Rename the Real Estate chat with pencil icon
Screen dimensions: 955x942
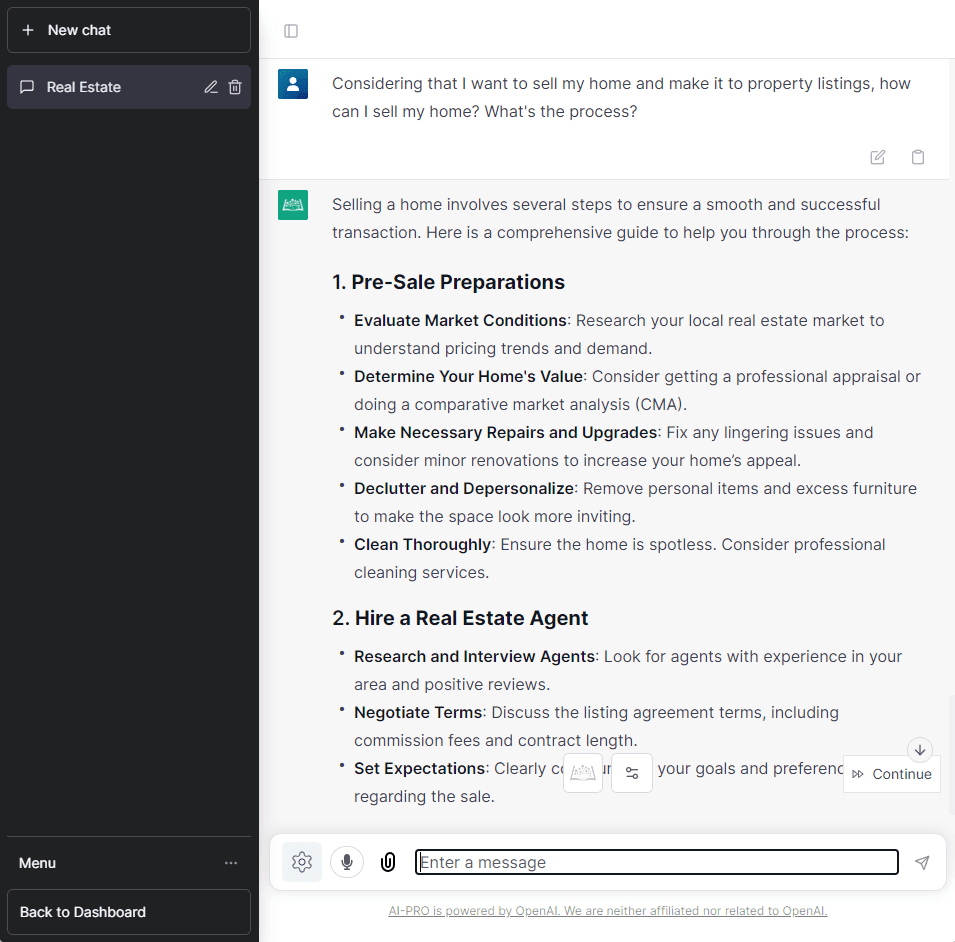211,87
